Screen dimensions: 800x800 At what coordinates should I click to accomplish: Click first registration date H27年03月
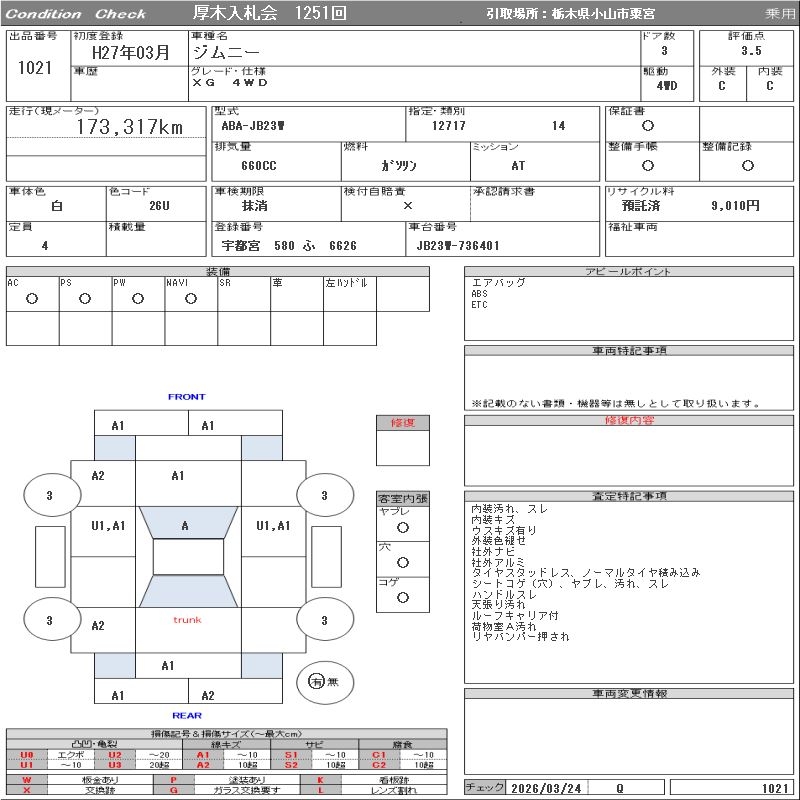[x=131, y=53]
